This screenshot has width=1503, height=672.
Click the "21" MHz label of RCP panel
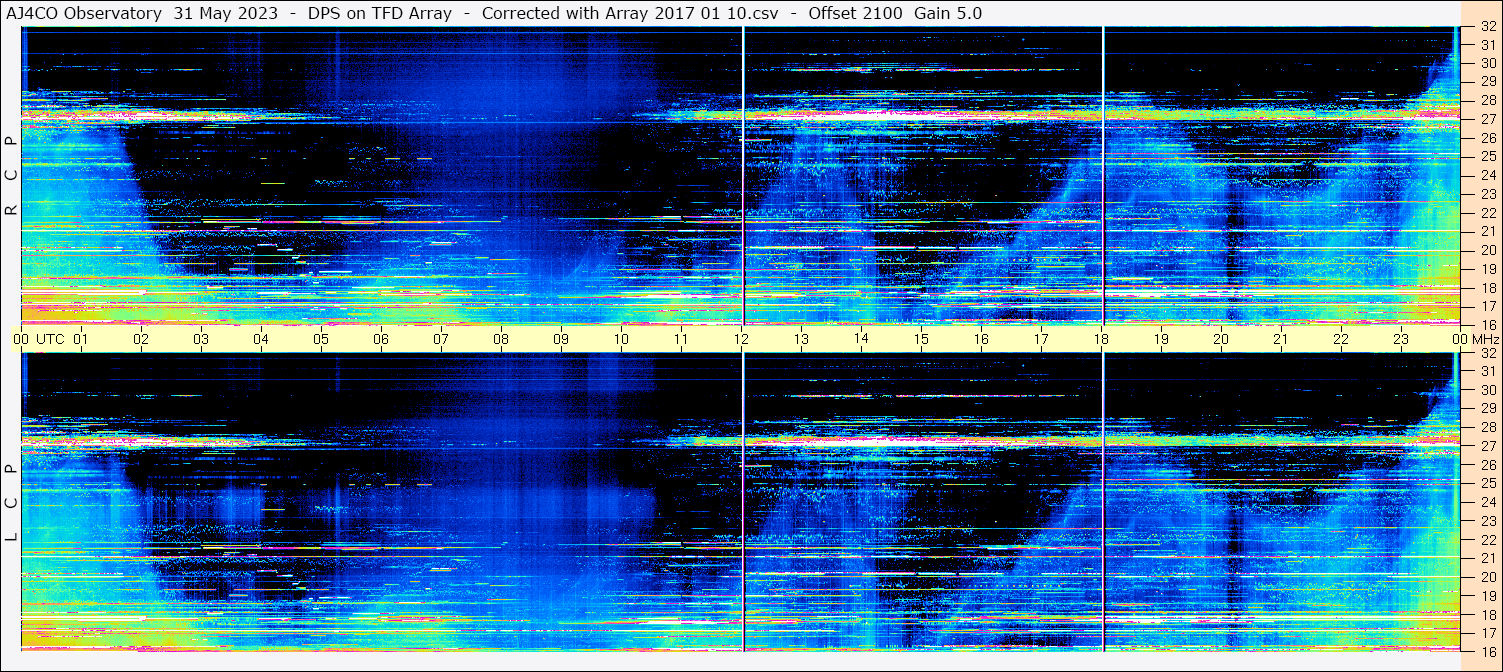(1488, 231)
